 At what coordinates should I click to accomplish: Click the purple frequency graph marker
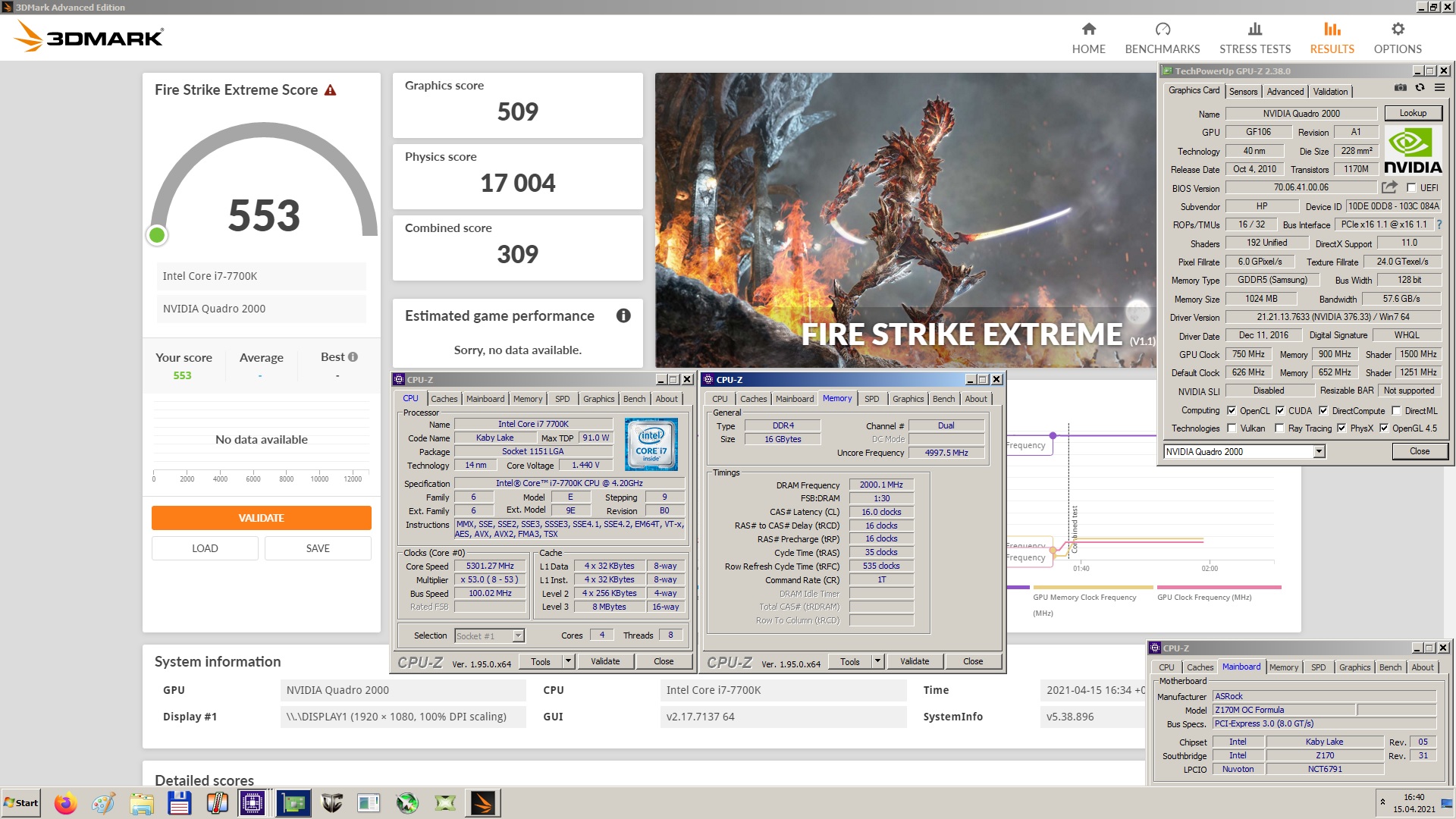[x=1053, y=435]
